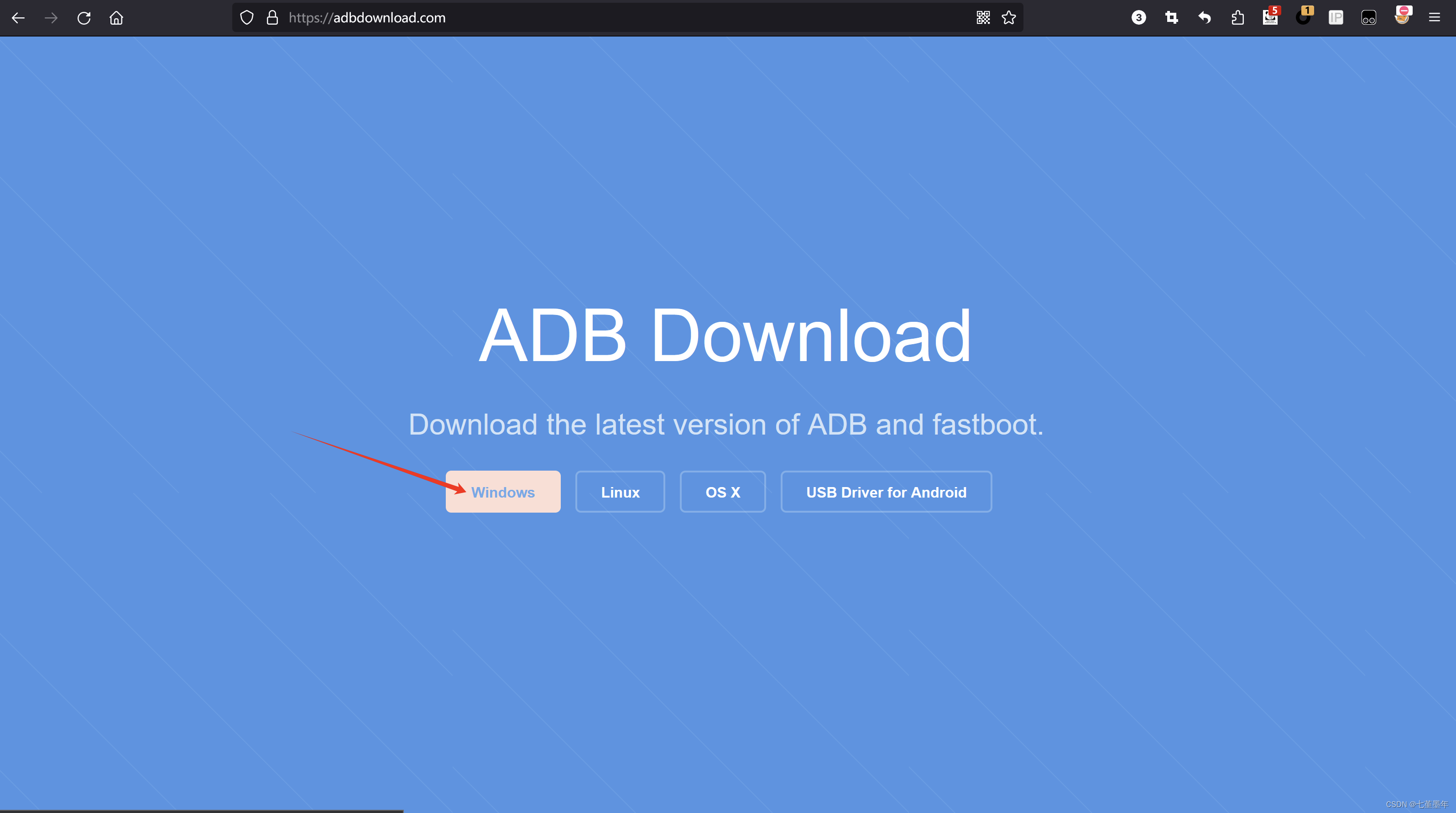Open USB Driver for Android link
Viewport: 1456px width, 813px height.
tap(886, 492)
